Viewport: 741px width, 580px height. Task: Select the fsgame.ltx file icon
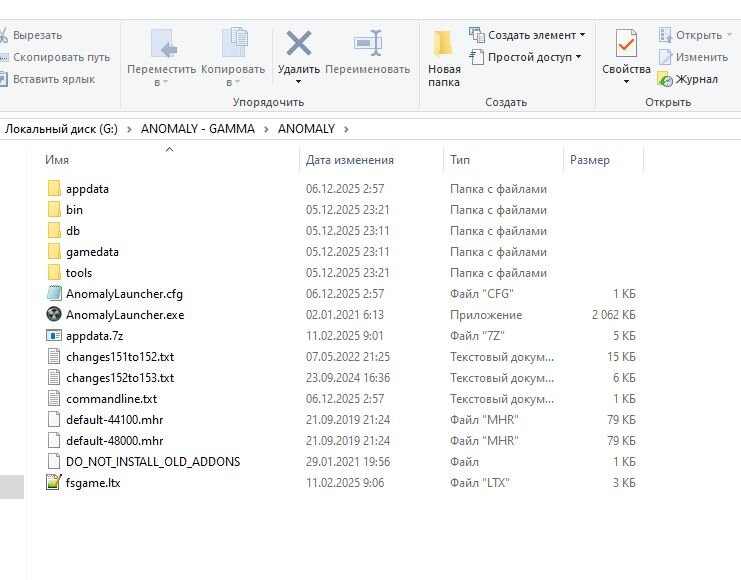click(x=54, y=483)
